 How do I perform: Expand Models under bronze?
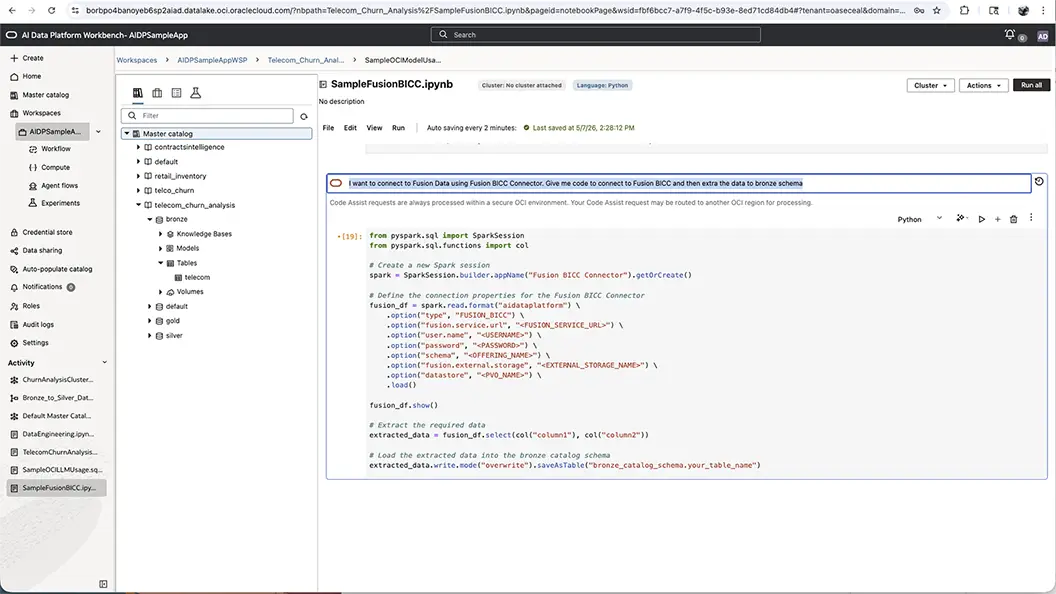click(x=160, y=249)
